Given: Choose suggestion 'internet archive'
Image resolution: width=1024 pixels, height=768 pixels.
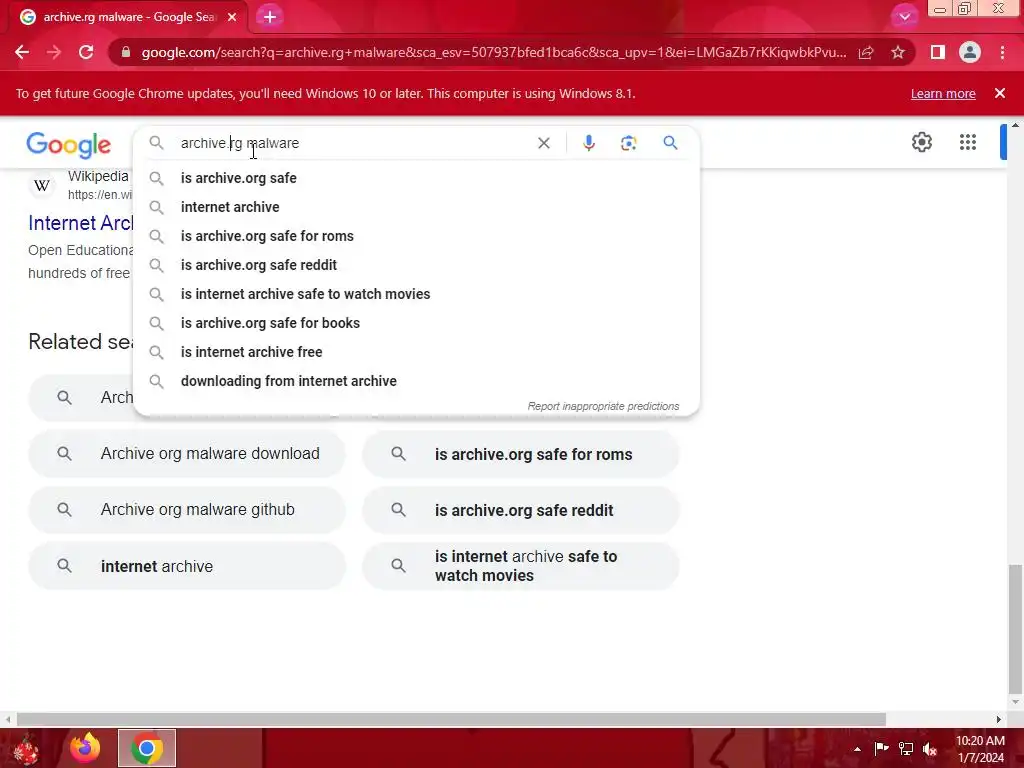Looking at the screenshot, I should (416, 207).
